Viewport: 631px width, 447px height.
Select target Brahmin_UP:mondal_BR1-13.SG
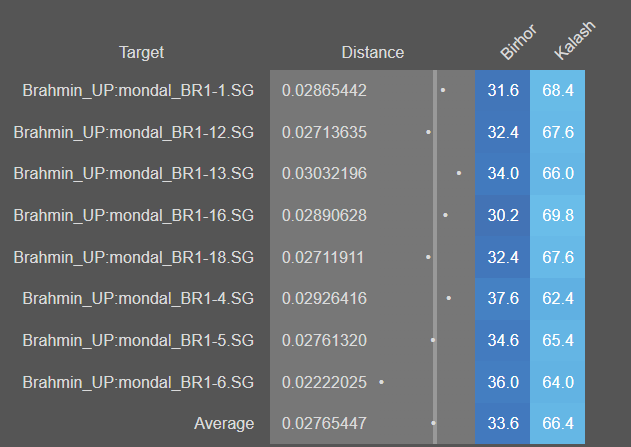134,173
